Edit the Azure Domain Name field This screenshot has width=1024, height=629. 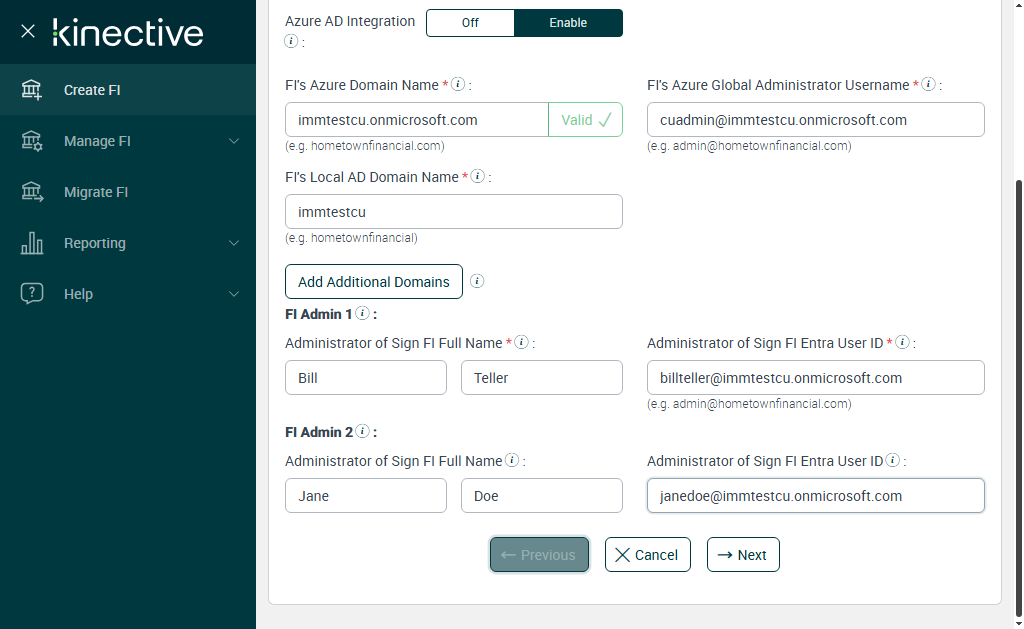coord(417,120)
